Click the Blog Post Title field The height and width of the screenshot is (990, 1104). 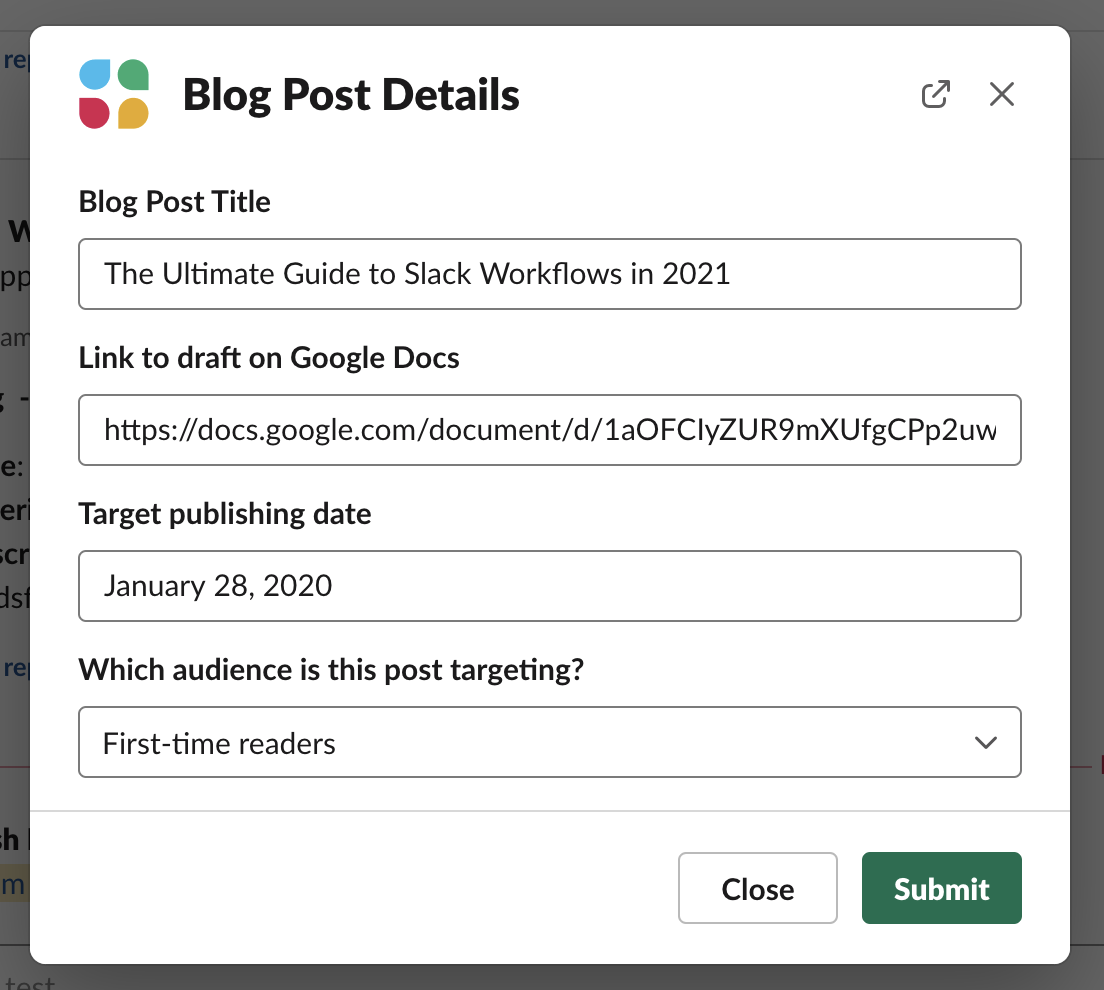[550, 274]
